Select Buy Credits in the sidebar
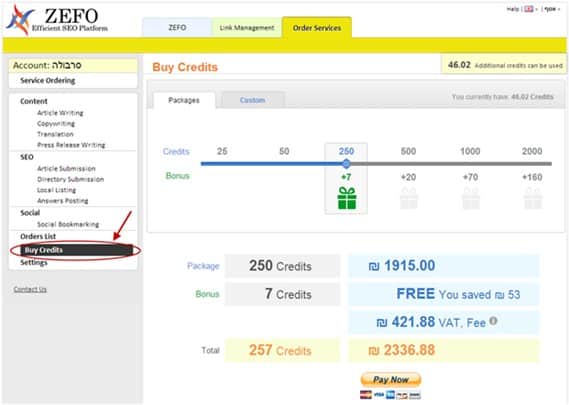569x405 pixels. [77, 250]
